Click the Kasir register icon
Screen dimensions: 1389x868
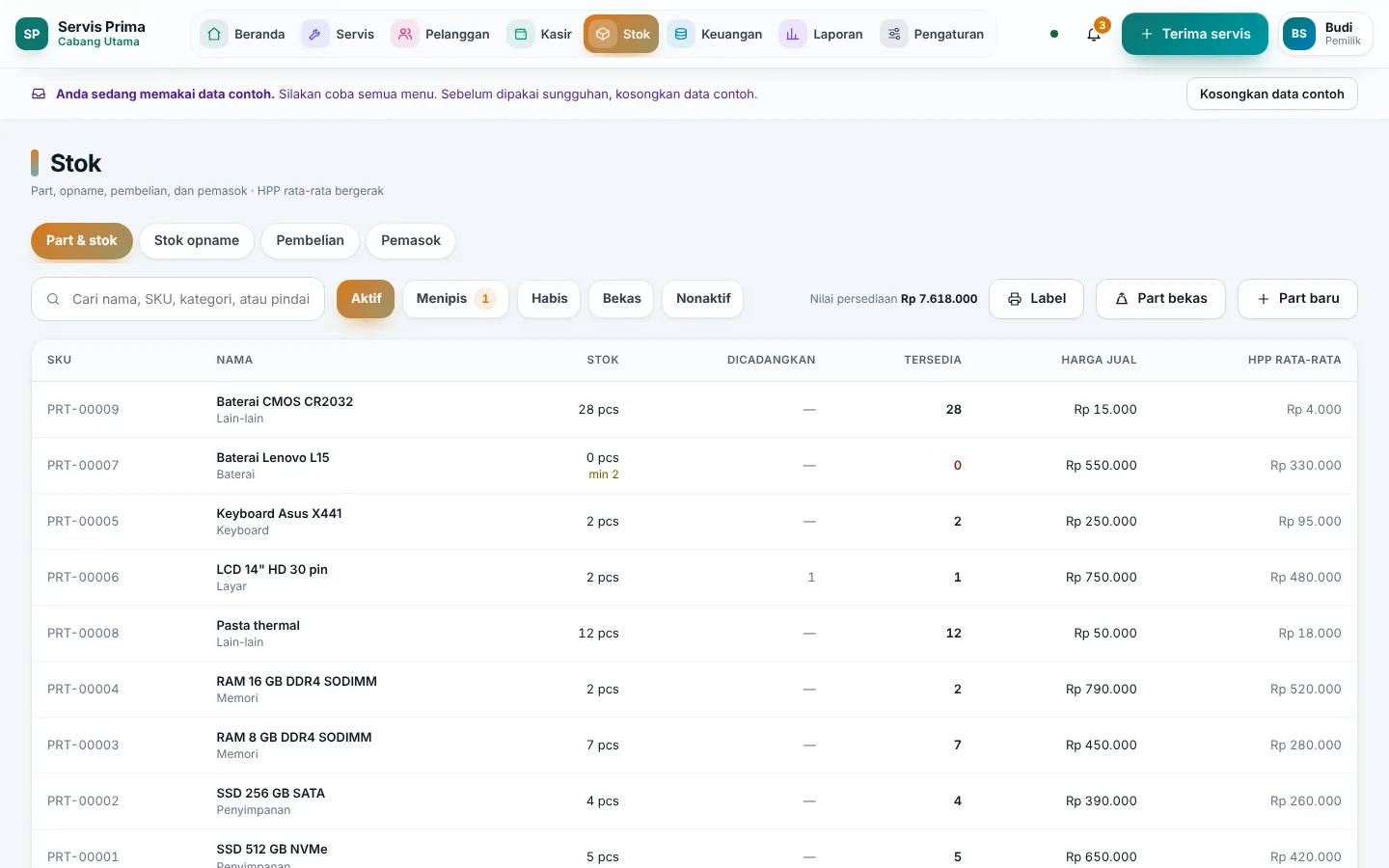pos(521,34)
